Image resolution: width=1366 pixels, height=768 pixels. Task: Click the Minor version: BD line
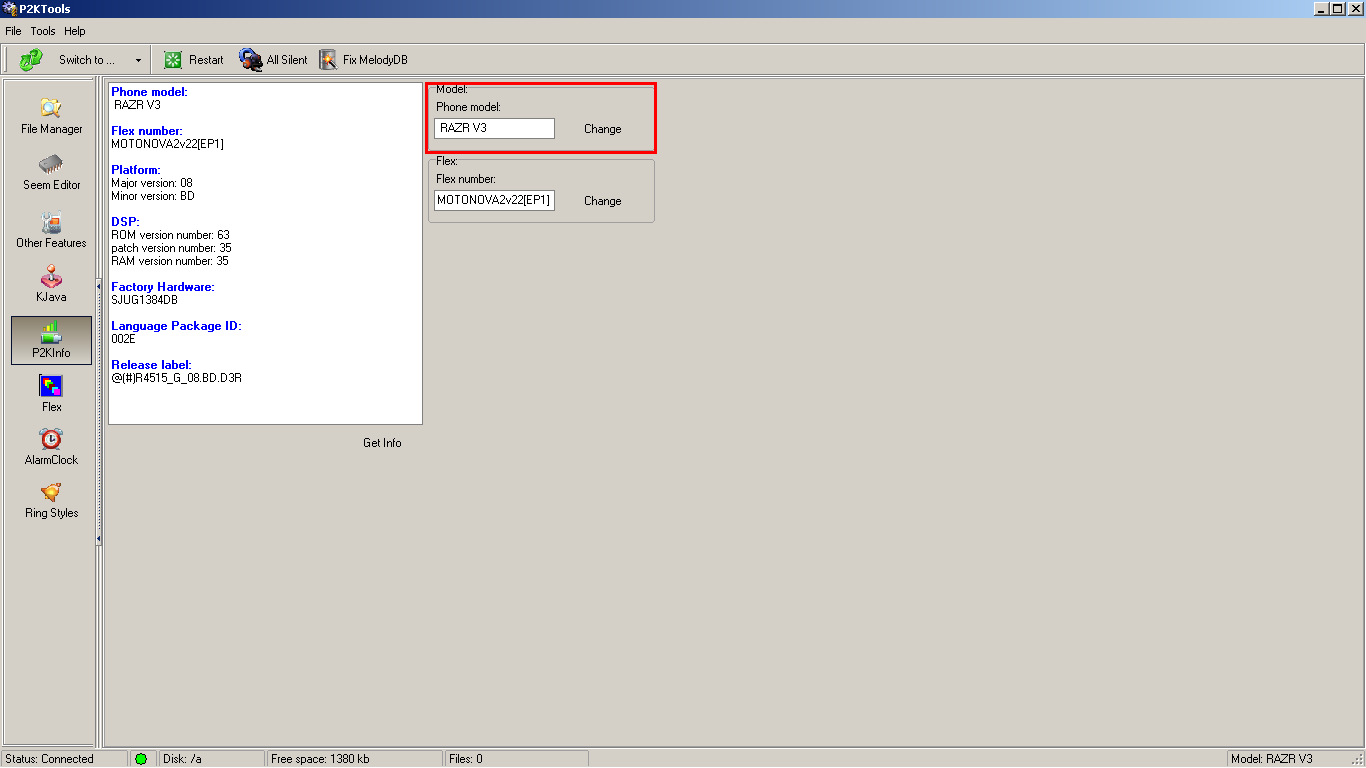(x=153, y=196)
